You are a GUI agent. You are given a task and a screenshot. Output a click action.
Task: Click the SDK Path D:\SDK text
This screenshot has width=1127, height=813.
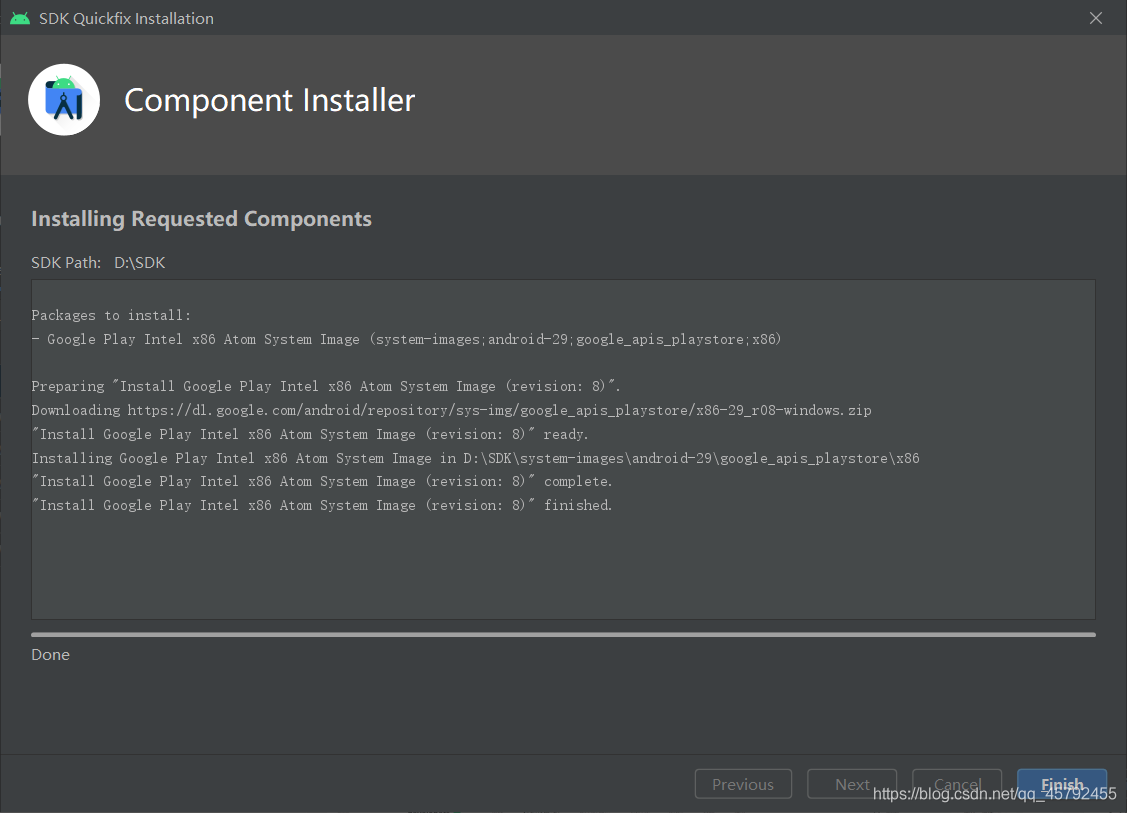98,262
